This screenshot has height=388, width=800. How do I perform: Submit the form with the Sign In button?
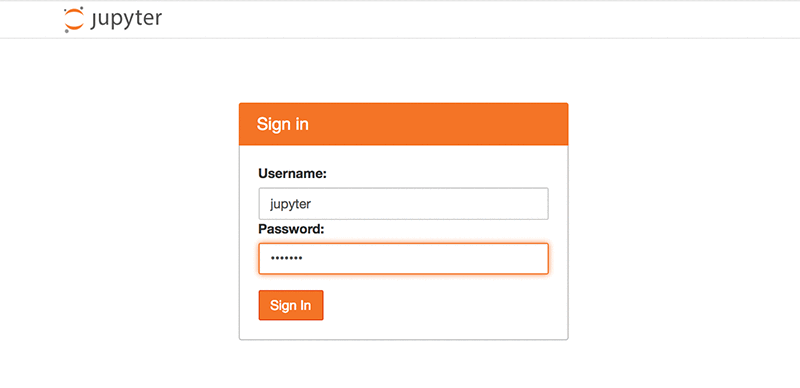291,305
